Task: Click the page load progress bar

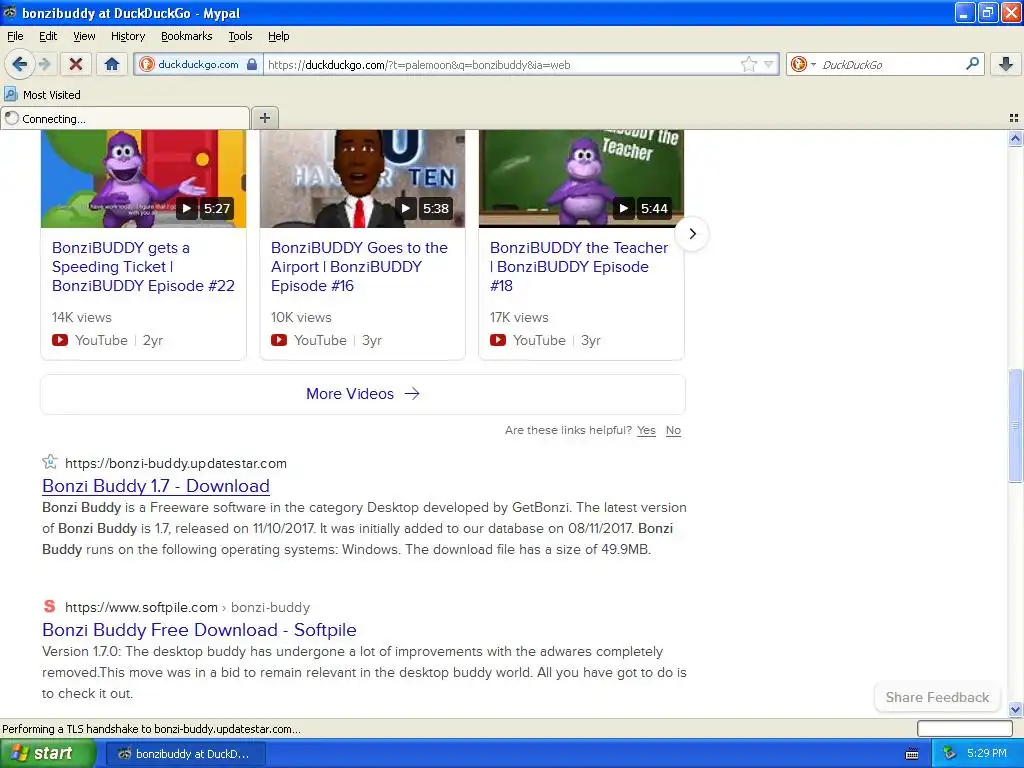Action: [965, 728]
